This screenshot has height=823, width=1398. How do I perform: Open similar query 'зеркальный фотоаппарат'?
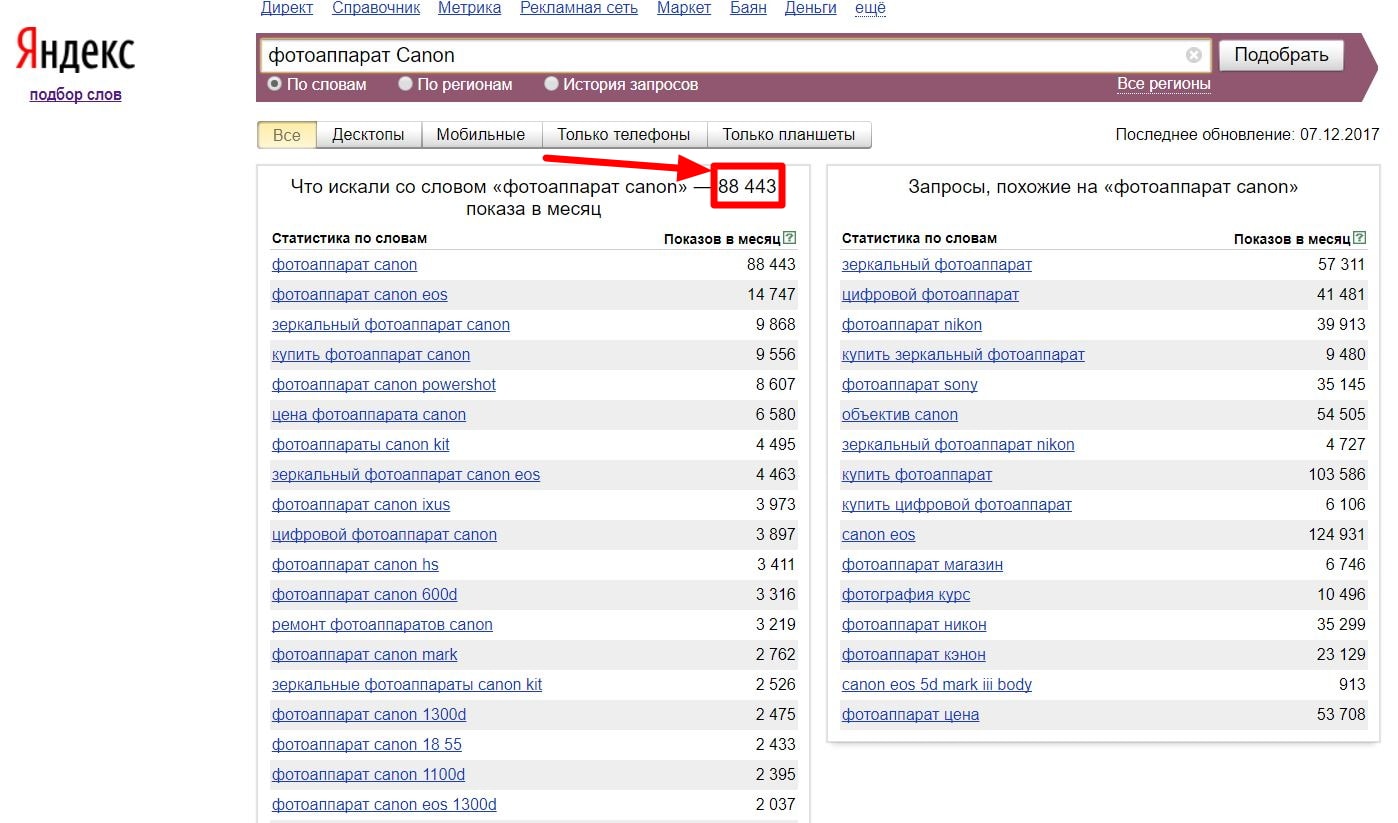click(937, 265)
